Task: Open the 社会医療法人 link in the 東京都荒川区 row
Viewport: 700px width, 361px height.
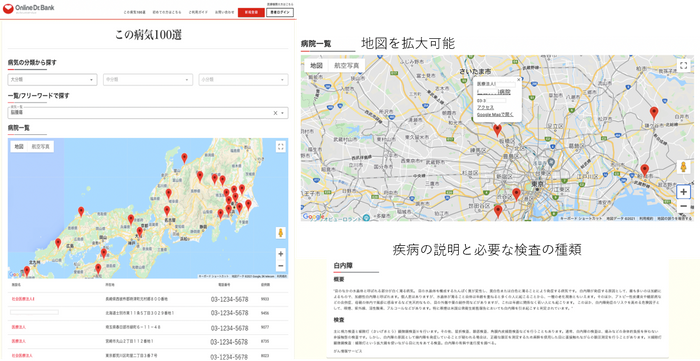Action: click(22, 356)
